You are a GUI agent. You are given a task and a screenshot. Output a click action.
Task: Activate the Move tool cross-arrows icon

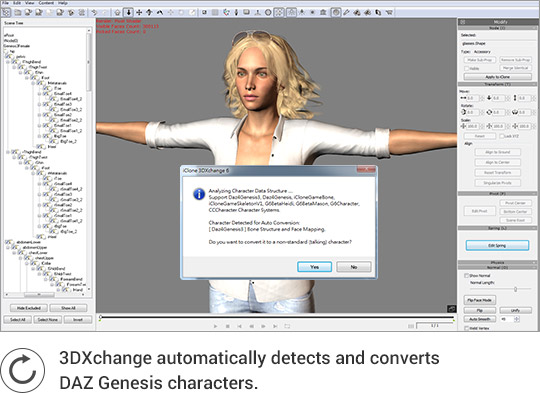coord(139,13)
